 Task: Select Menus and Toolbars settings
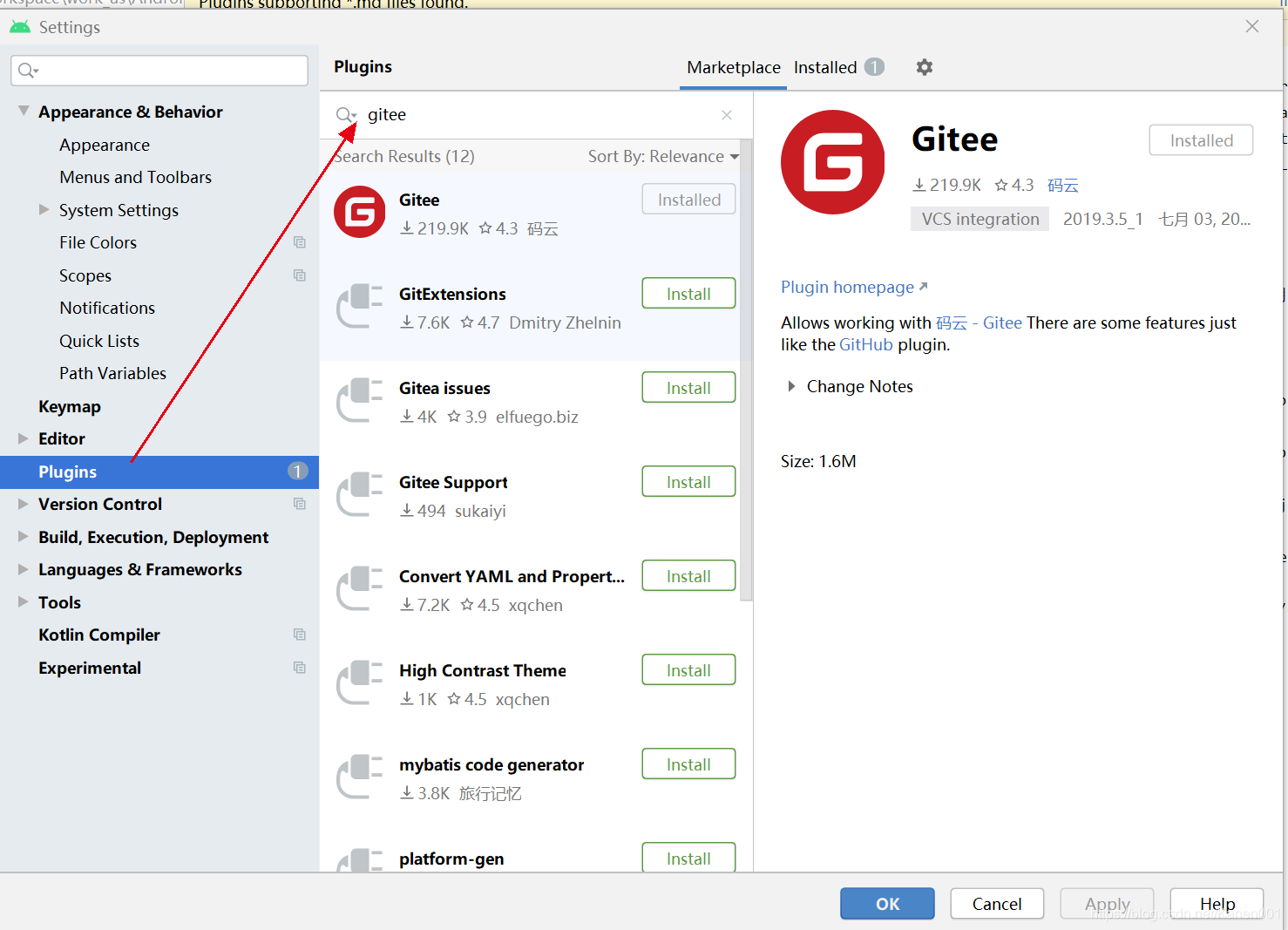coord(136,177)
